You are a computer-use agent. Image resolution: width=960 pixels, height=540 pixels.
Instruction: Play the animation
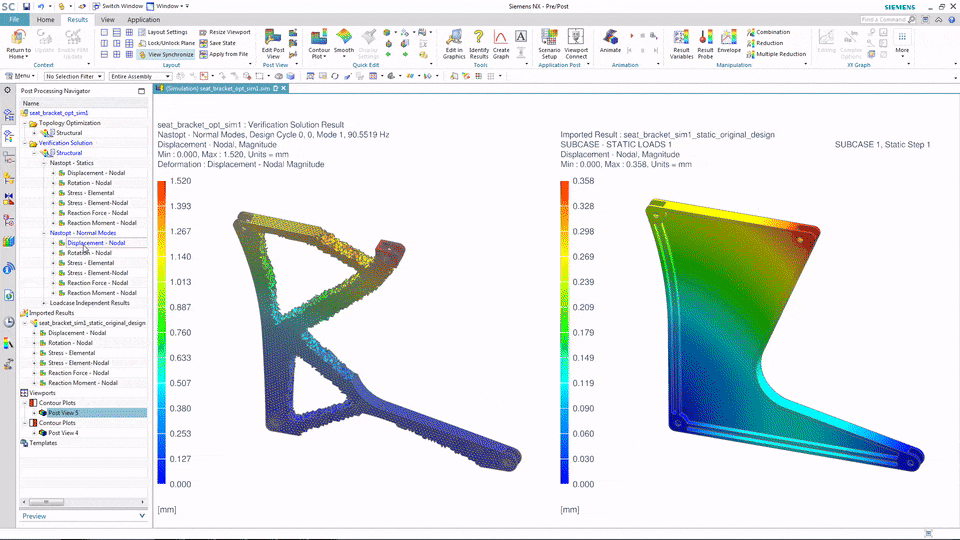[x=631, y=36]
